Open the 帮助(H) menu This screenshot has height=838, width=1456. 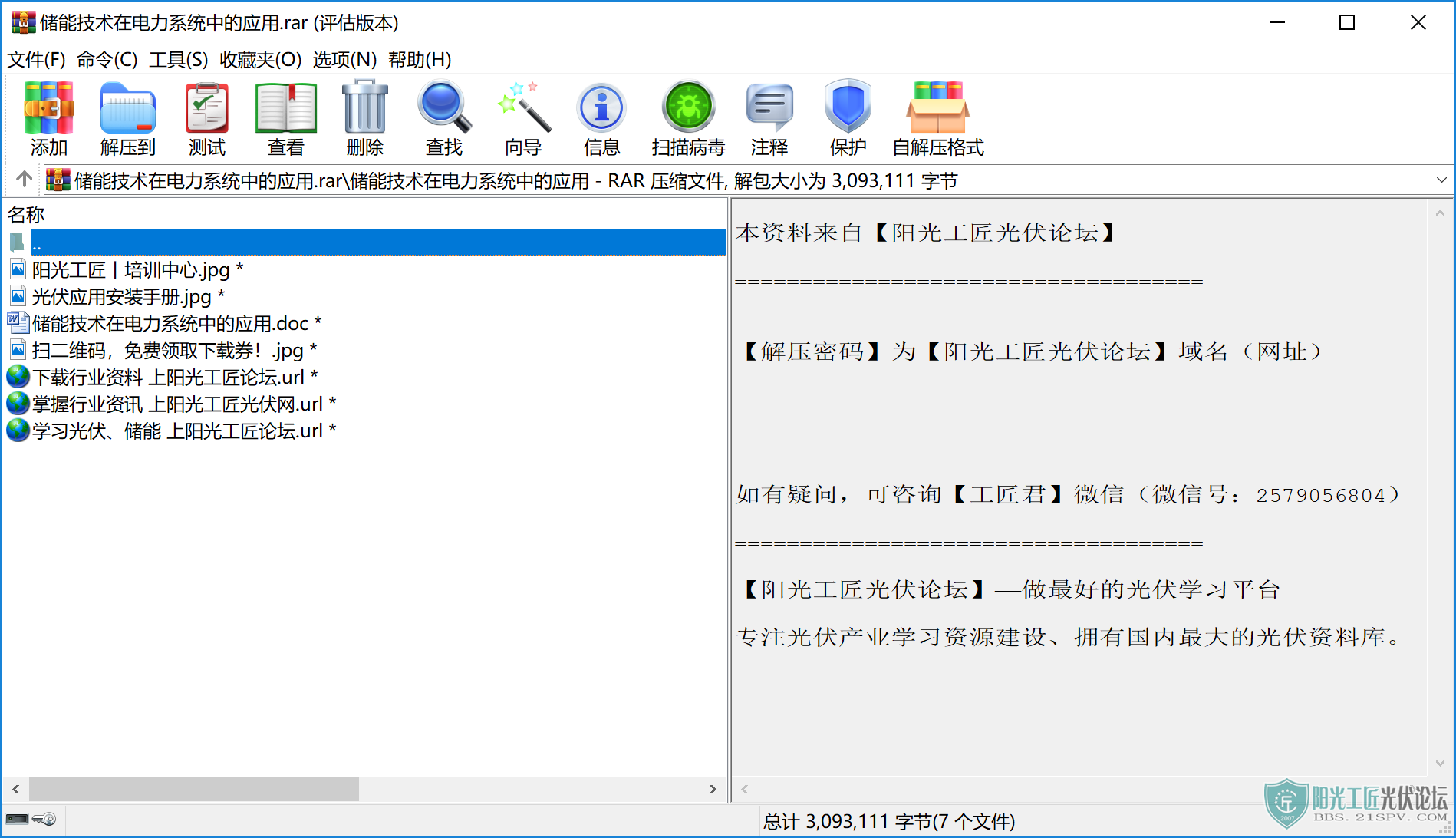click(x=420, y=60)
